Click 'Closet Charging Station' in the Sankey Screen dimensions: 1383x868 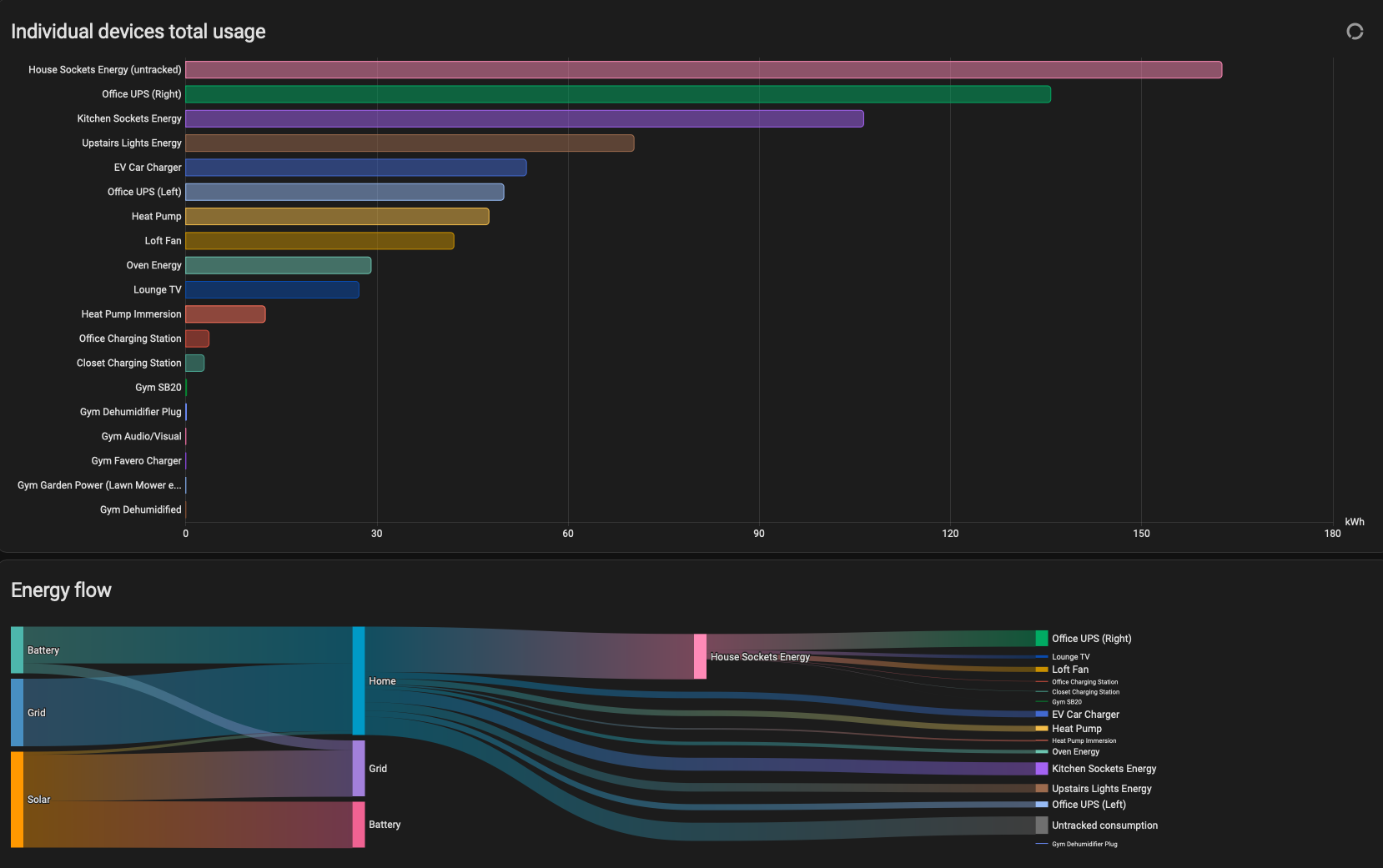point(1086,692)
